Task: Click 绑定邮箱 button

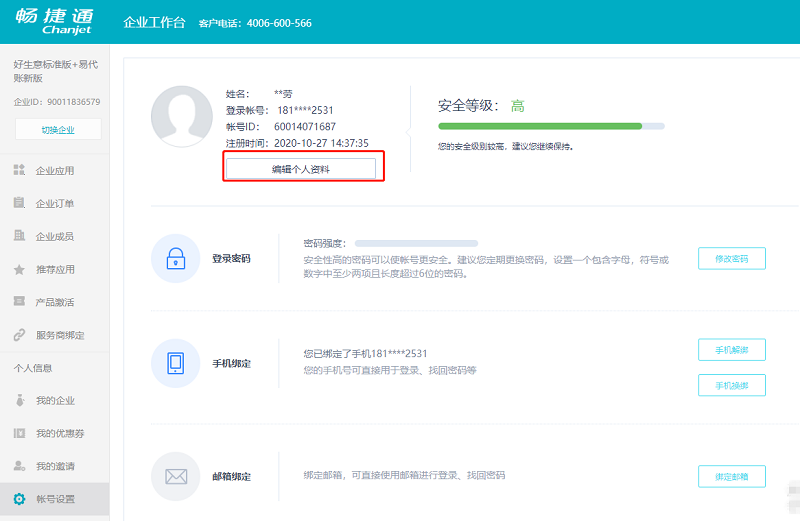Action: click(x=732, y=476)
